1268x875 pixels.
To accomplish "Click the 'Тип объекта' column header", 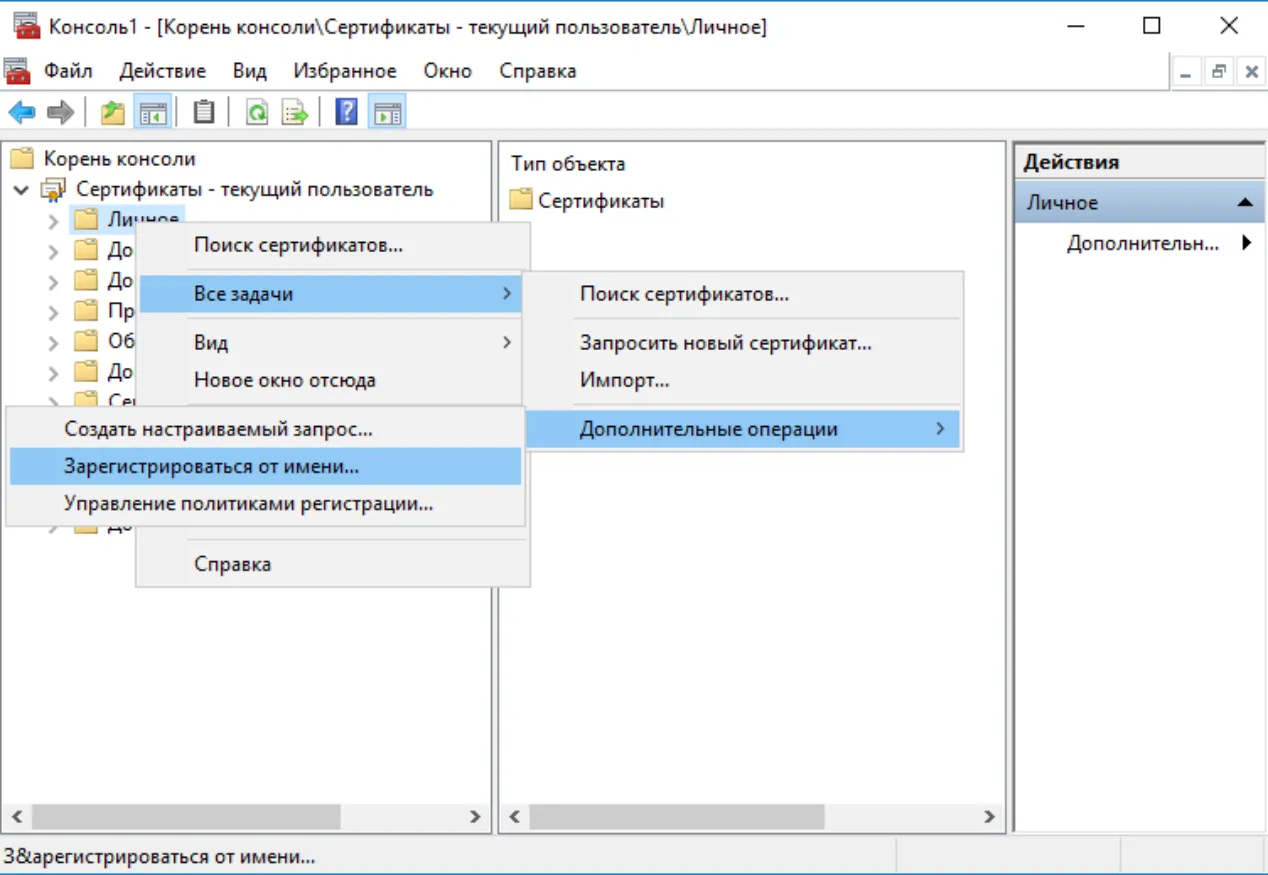I will coord(568,164).
